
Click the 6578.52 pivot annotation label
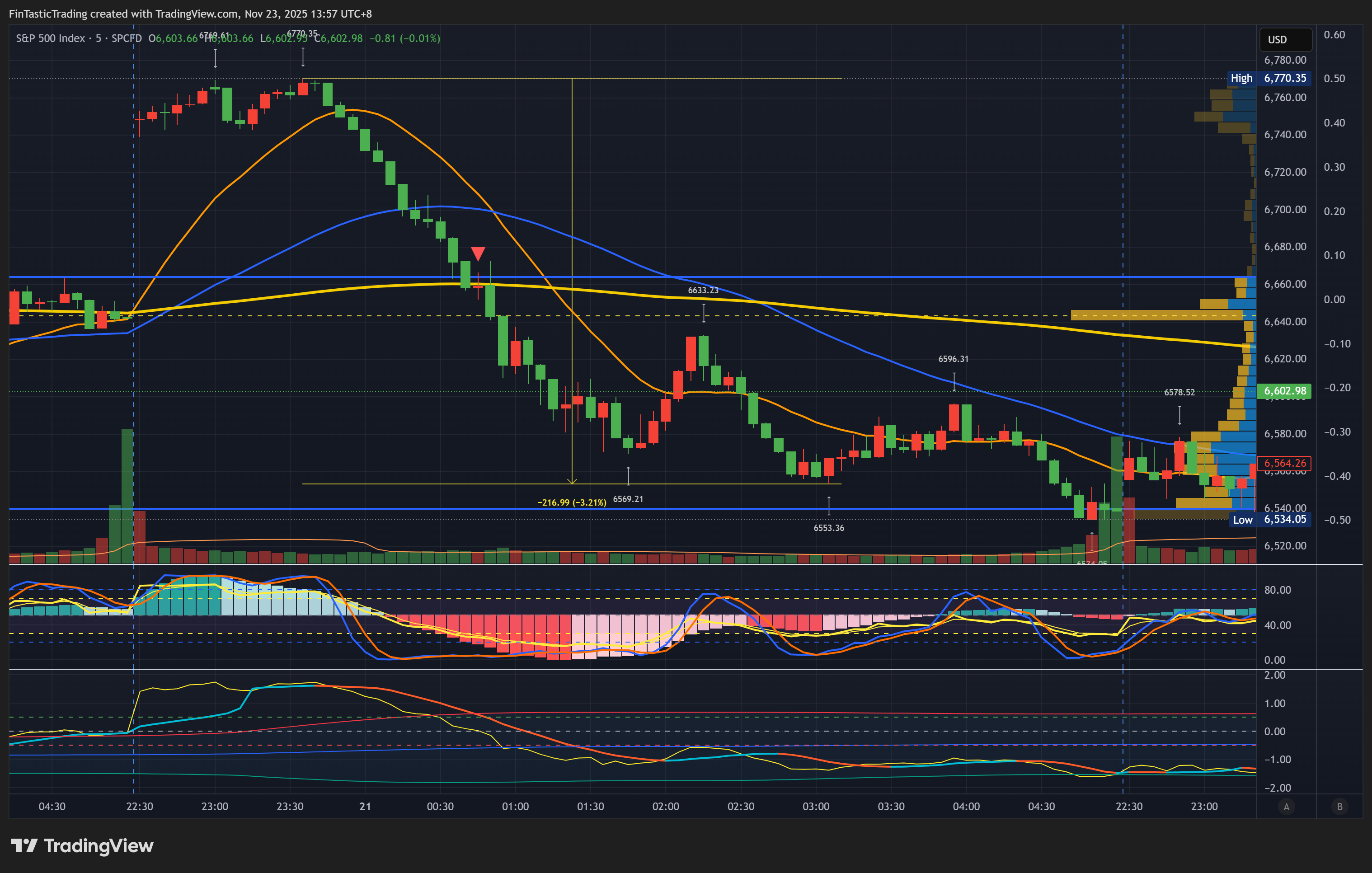tap(1179, 392)
